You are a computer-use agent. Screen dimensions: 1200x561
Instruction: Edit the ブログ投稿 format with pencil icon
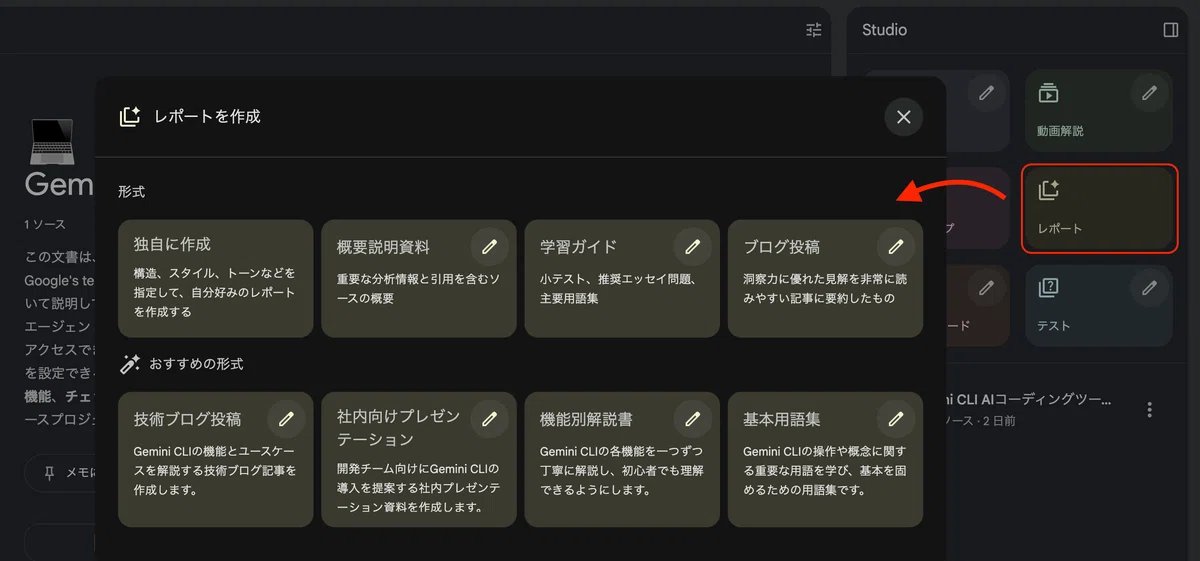[895, 246]
